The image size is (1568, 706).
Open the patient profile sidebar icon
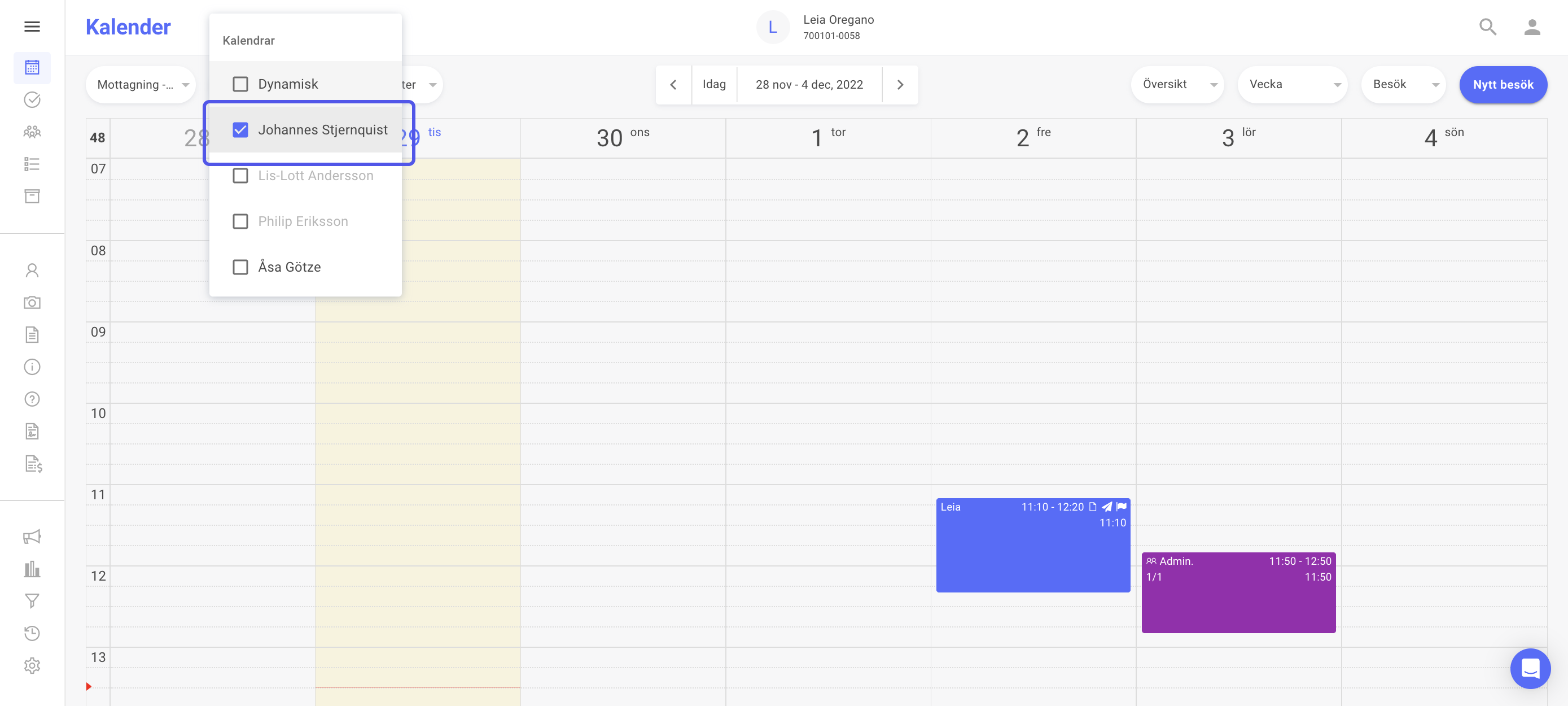click(x=32, y=271)
